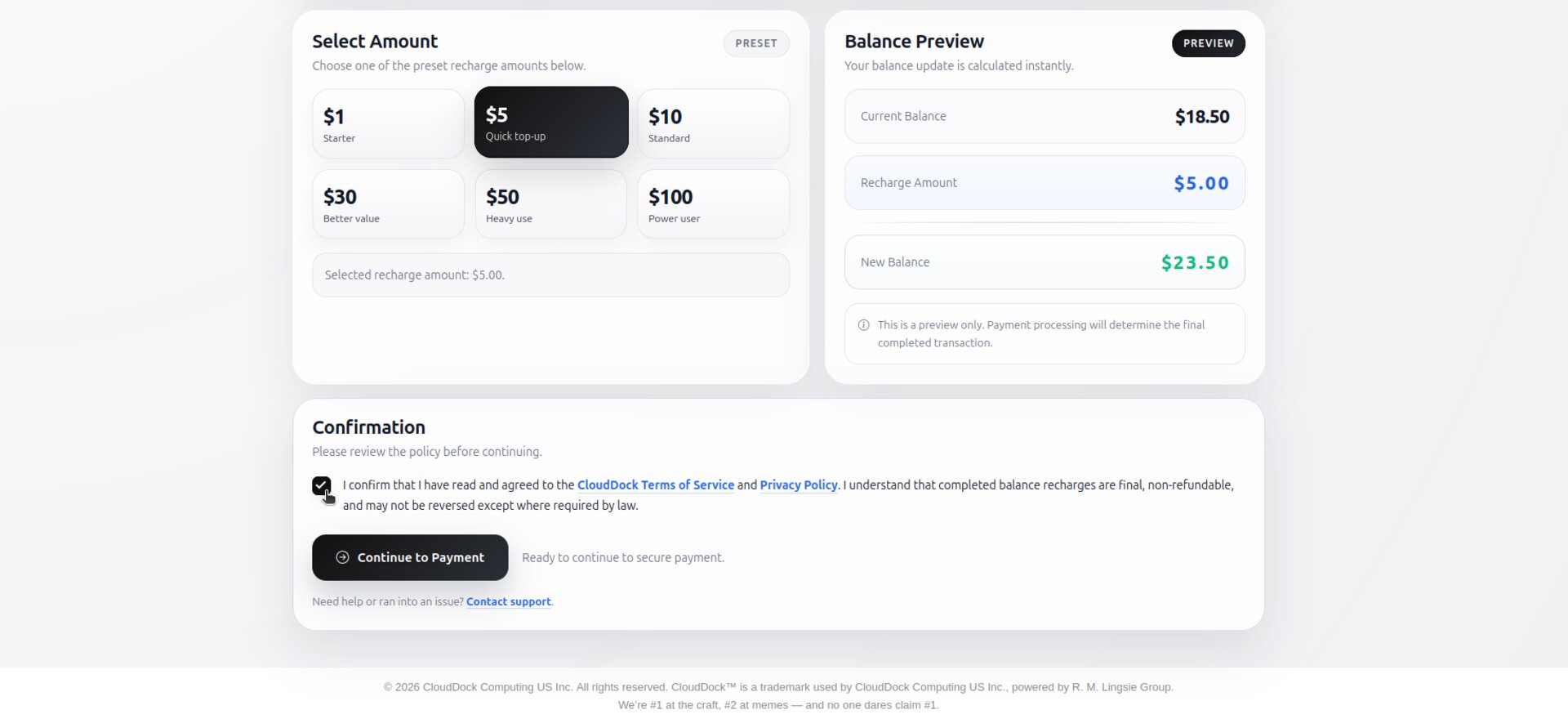
Task: Click the PREVIEW badge
Action: (1208, 43)
